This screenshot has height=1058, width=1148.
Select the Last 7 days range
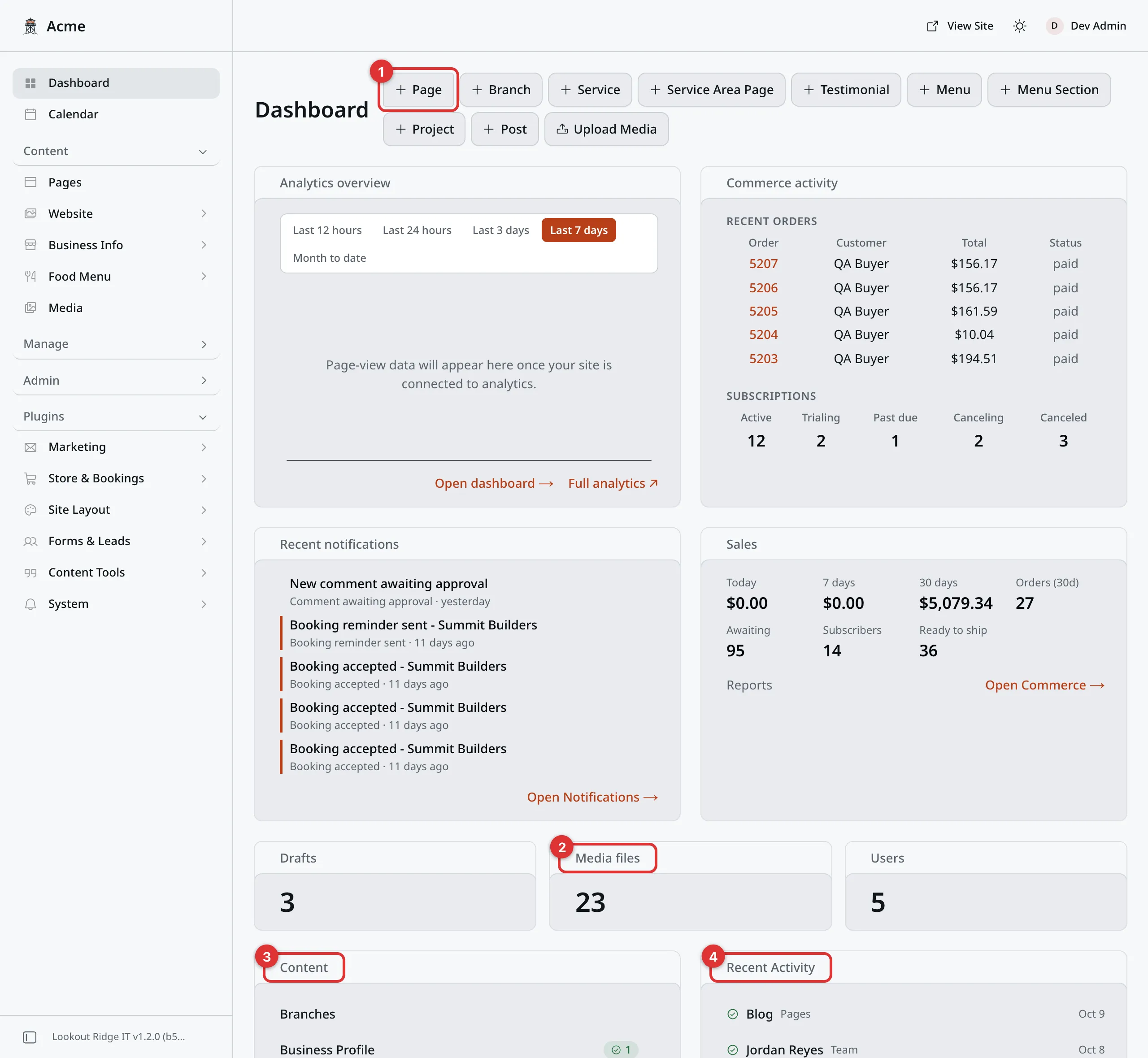[578, 230]
